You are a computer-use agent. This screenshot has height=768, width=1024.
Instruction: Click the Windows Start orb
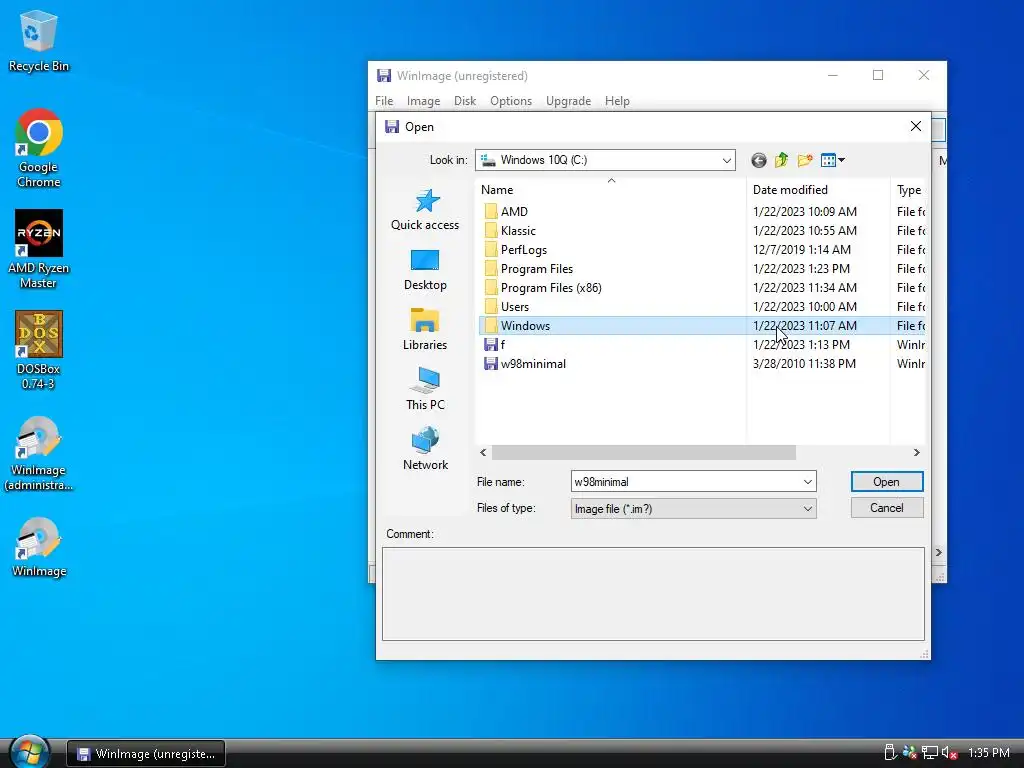coord(30,752)
